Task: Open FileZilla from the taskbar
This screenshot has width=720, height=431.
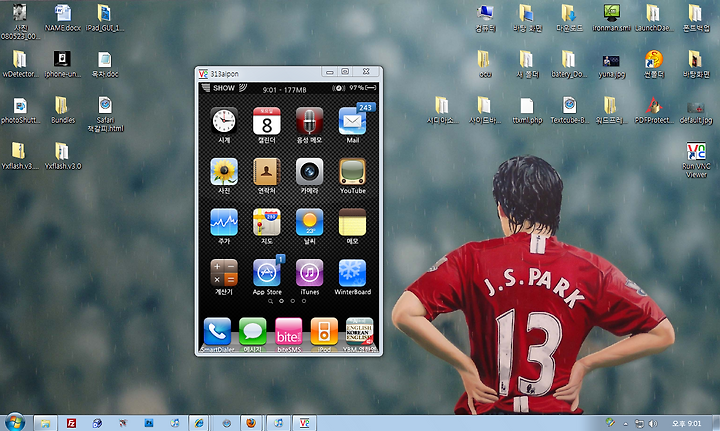Action: pos(71,423)
